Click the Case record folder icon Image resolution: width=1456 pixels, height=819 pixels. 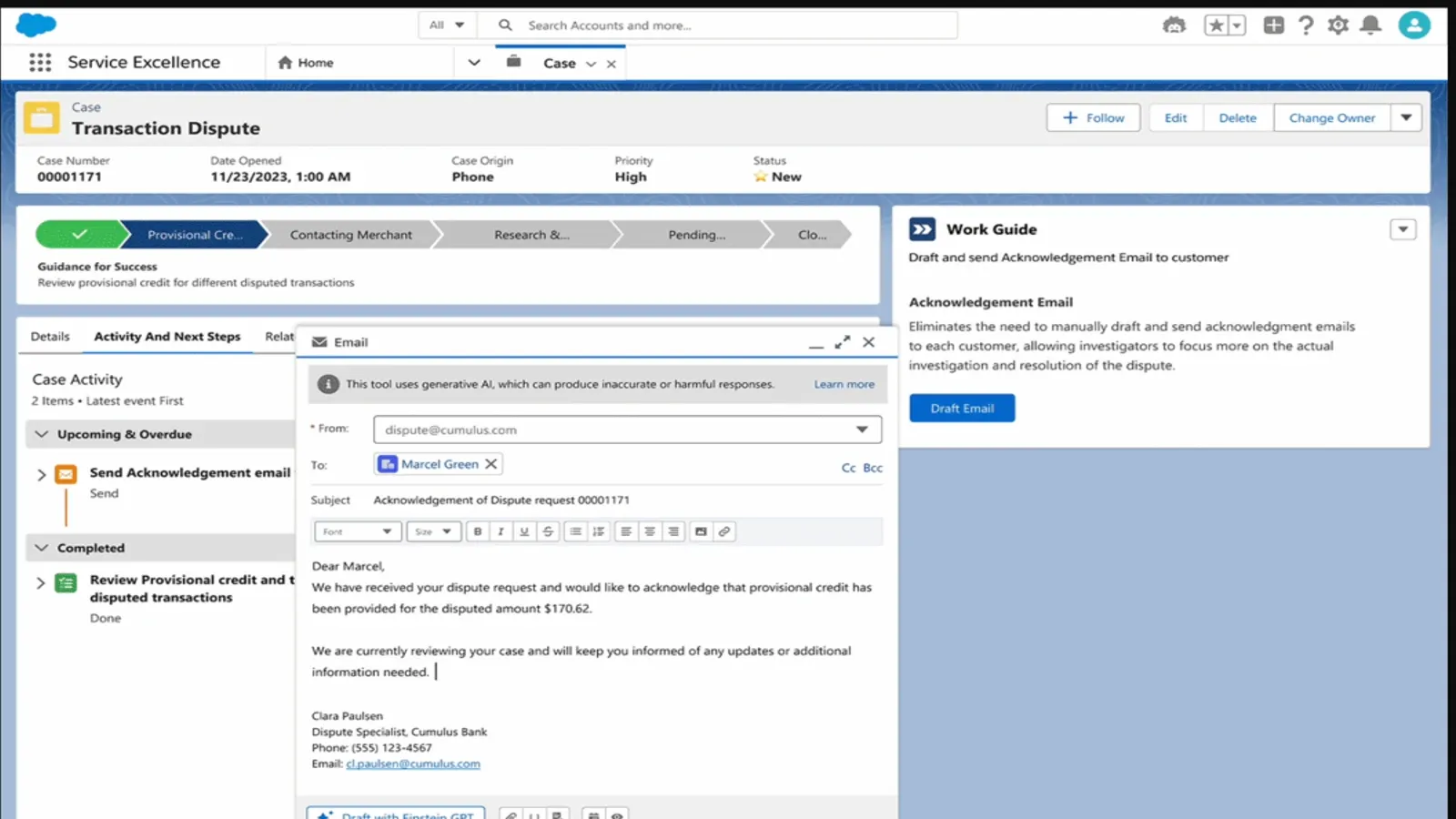tap(41, 117)
